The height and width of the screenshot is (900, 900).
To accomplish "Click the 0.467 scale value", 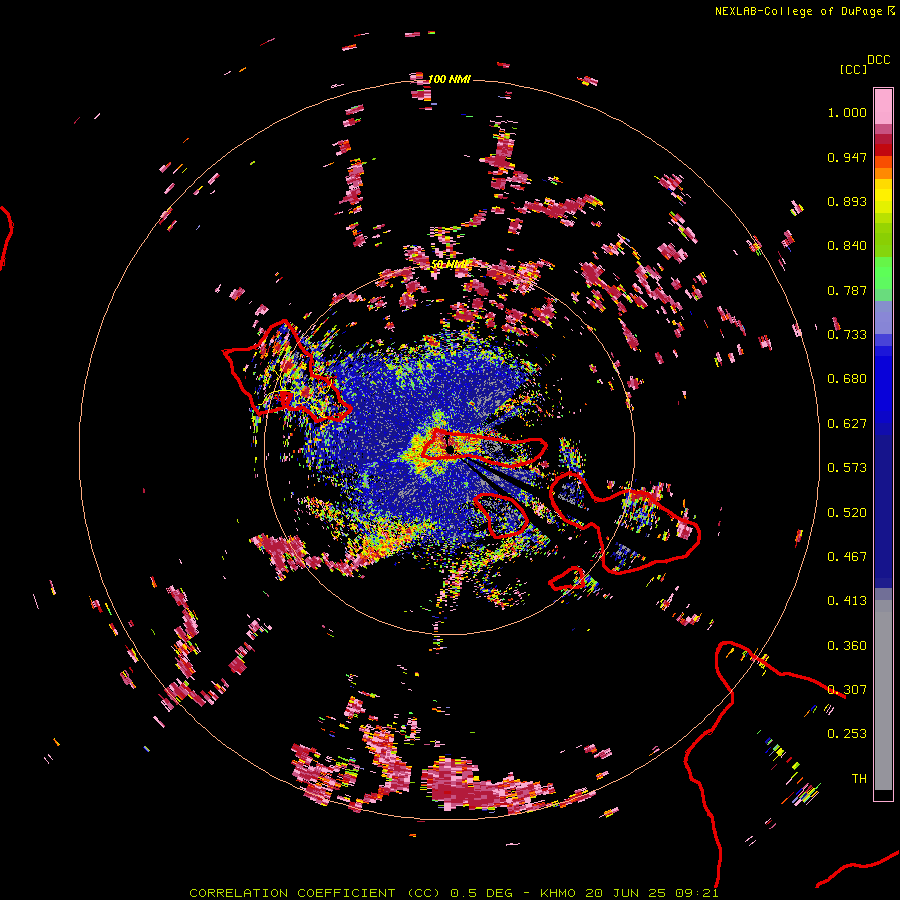I will pos(847,557).
